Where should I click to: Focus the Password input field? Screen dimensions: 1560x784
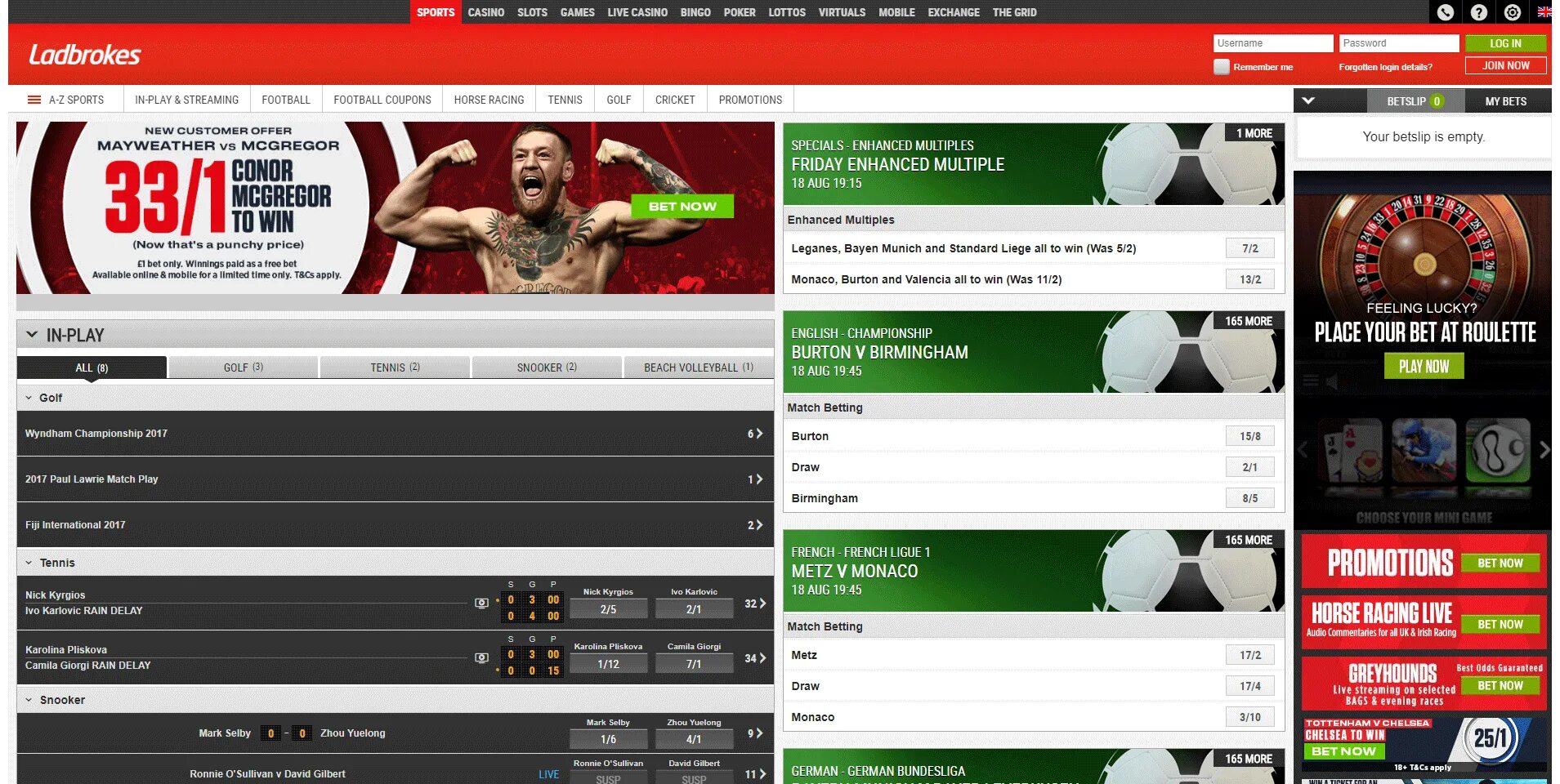[x=1399, y=43]
